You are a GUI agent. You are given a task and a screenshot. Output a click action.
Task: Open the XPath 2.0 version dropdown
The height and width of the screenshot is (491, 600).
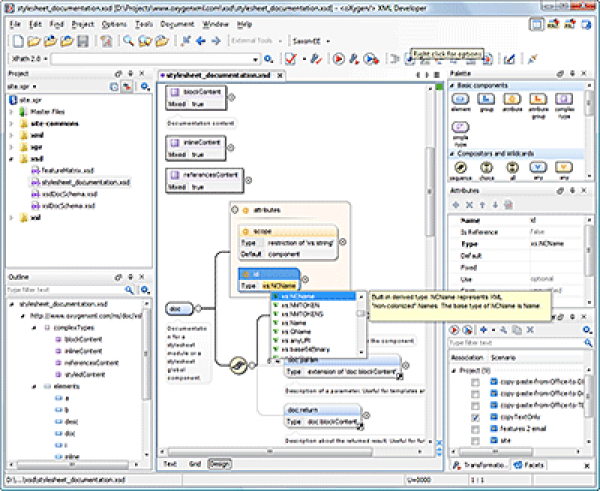pyautogui.click(x=45, y=59)
